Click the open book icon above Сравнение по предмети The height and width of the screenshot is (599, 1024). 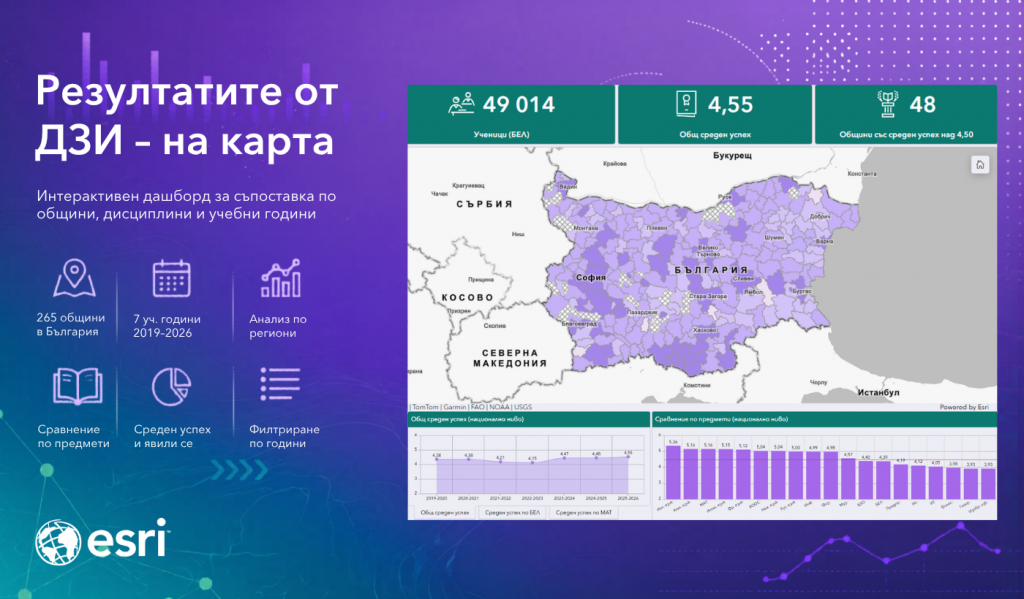(x=77, y=386)
